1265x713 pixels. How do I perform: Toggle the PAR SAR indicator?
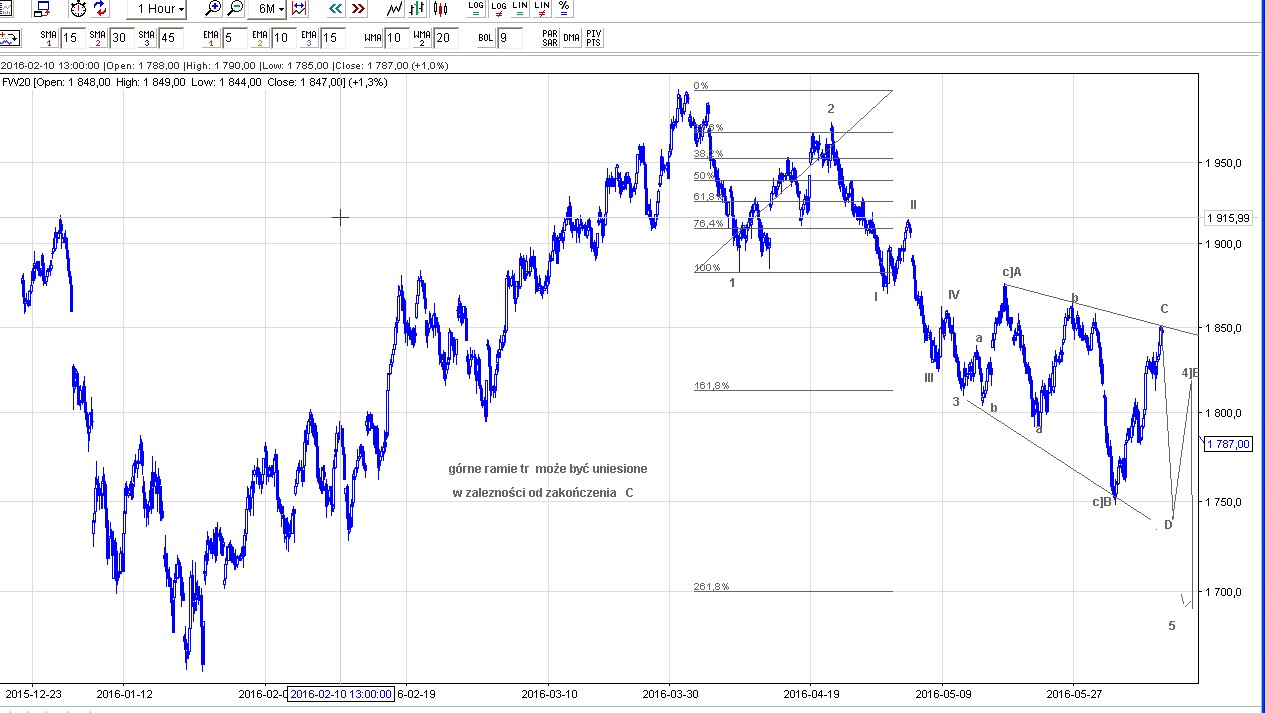(x=549, y=38)
